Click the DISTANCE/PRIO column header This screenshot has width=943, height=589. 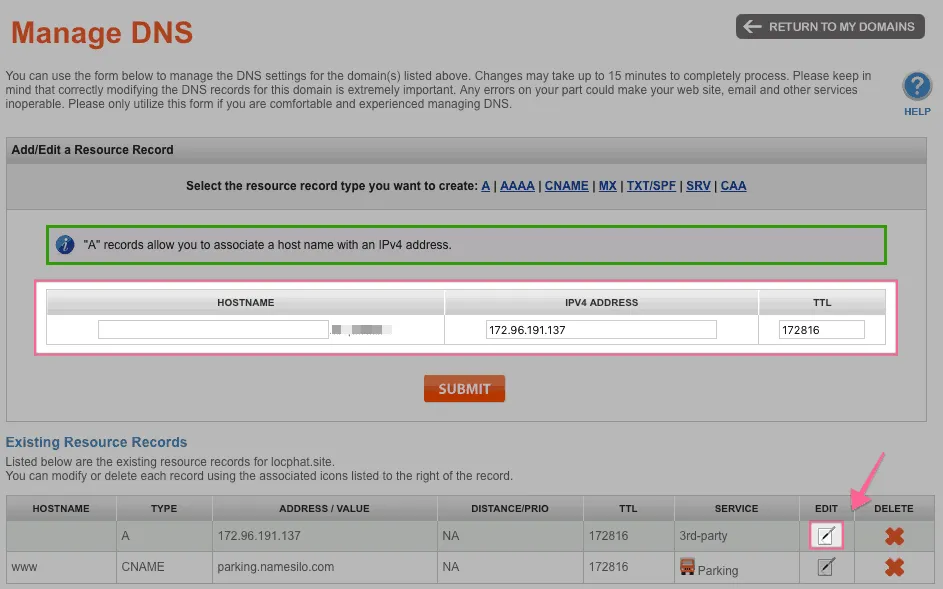point(510,508)
